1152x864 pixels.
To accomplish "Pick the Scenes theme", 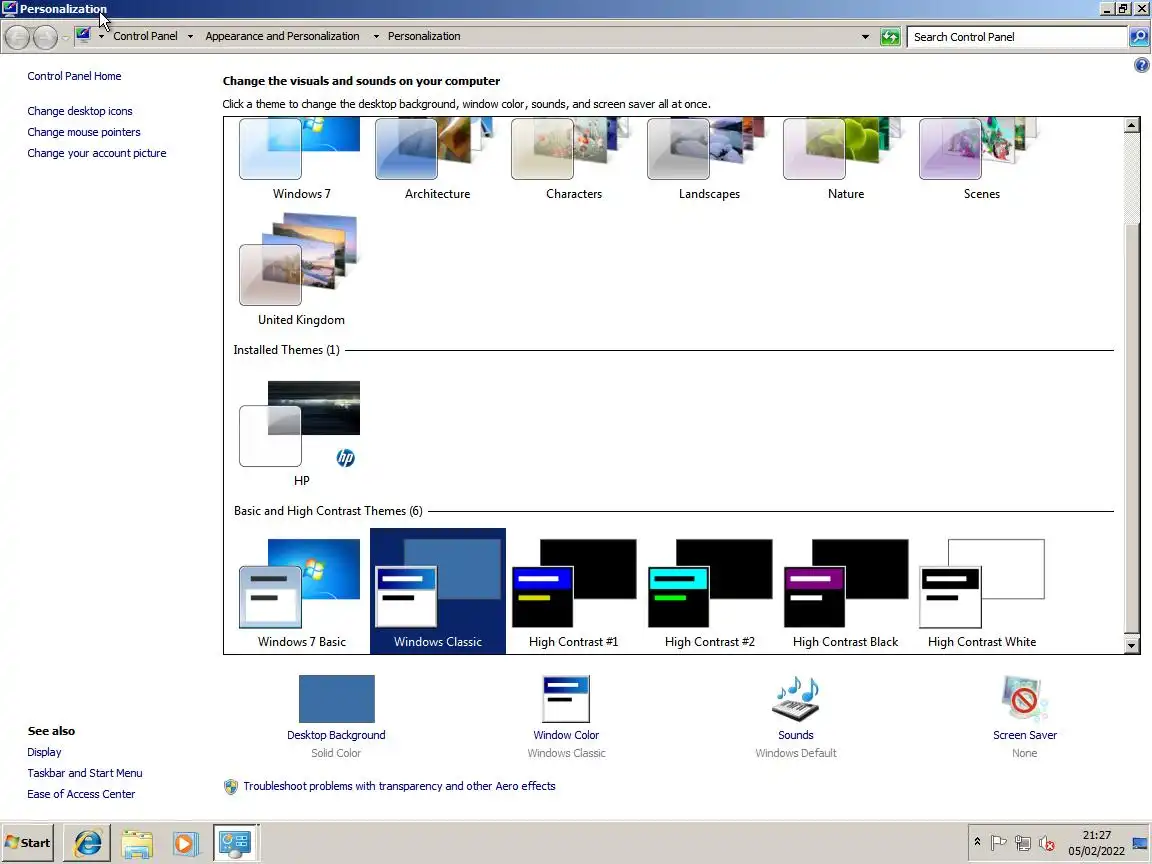I will [981, 159].
